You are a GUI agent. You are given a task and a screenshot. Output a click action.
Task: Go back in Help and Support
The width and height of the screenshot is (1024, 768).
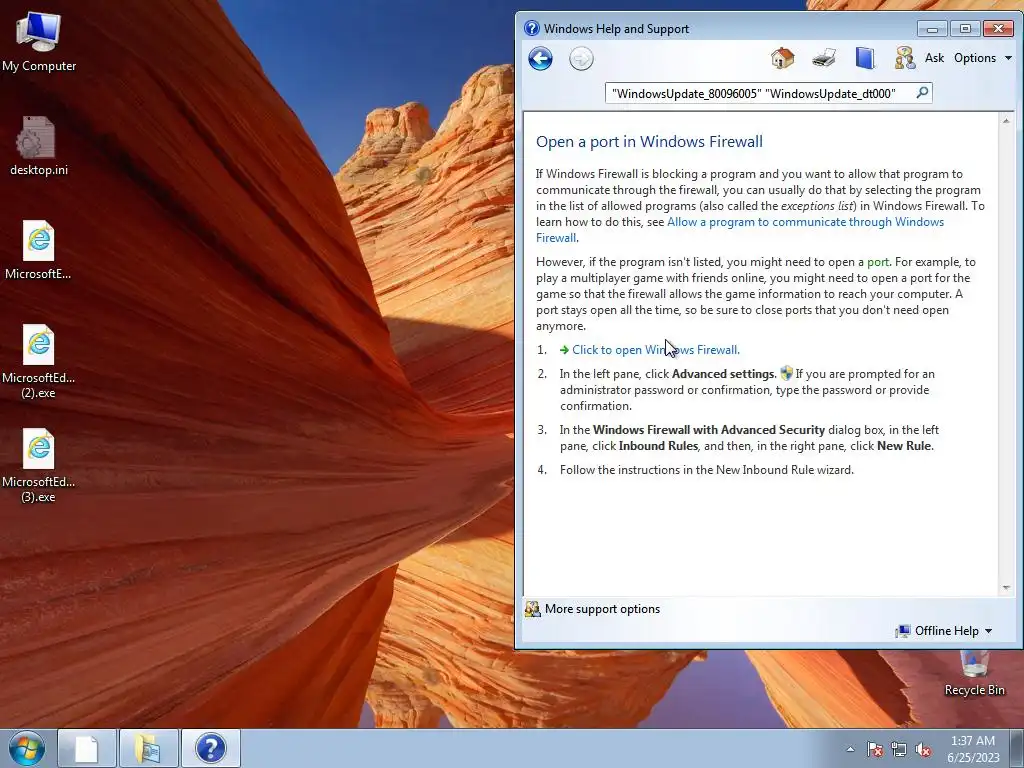[540, 59]
